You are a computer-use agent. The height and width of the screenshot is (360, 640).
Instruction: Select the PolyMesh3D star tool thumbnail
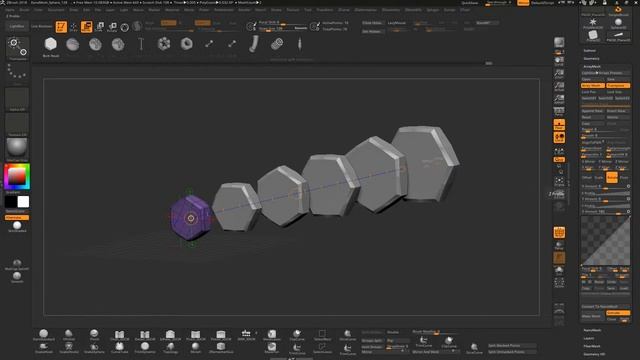(593, 23)
